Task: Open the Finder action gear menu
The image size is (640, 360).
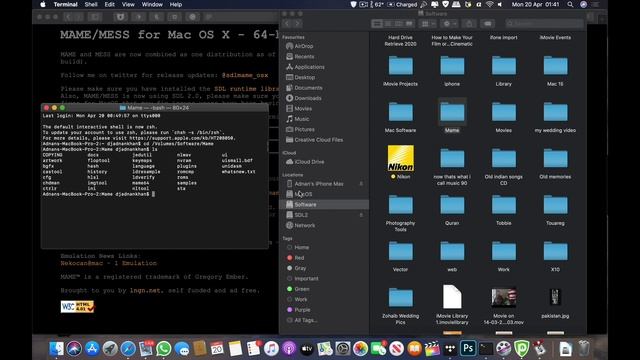Action: point(450,24)
